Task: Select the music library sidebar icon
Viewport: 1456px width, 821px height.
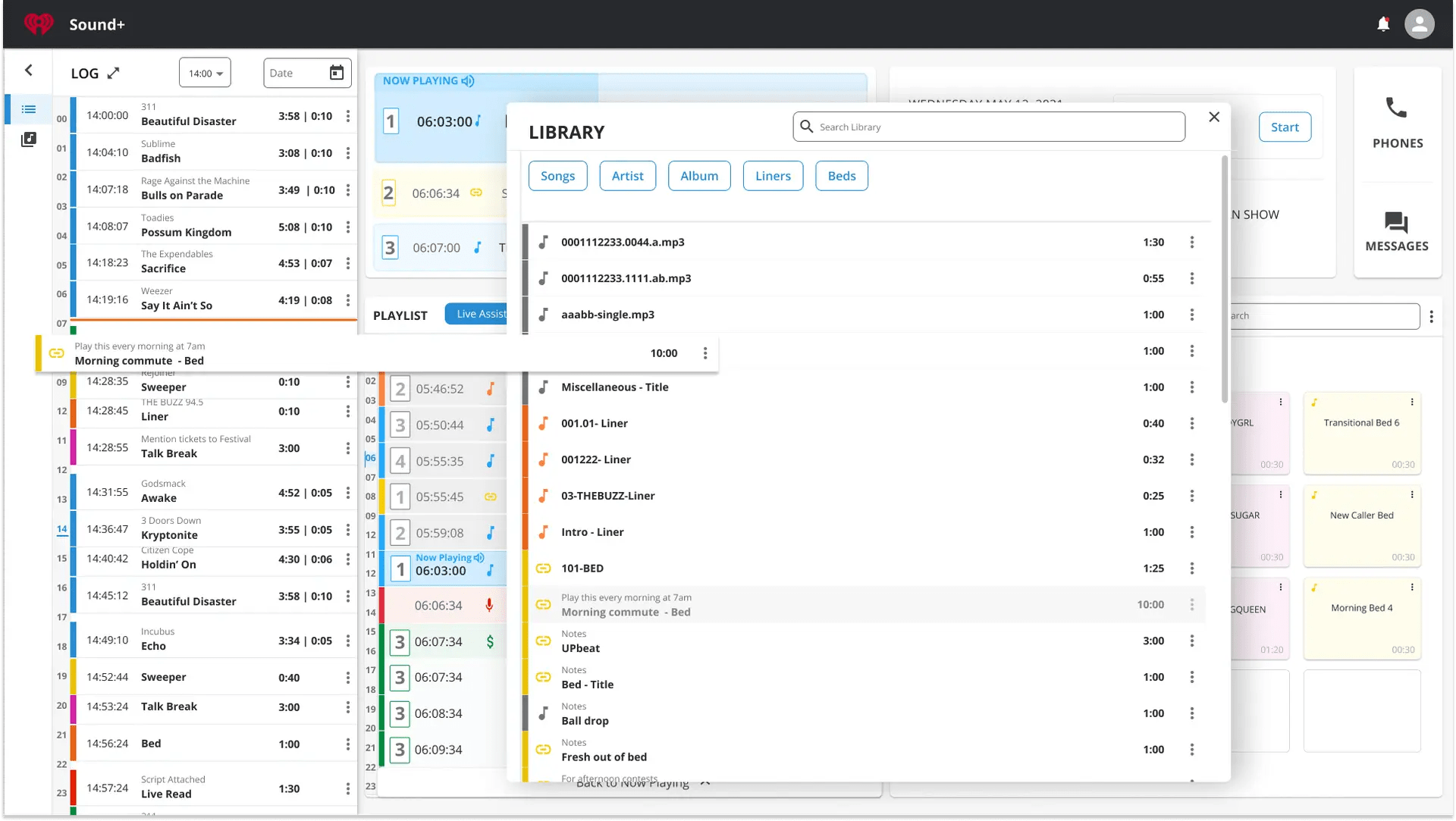Action: click(x=29, y=139)
